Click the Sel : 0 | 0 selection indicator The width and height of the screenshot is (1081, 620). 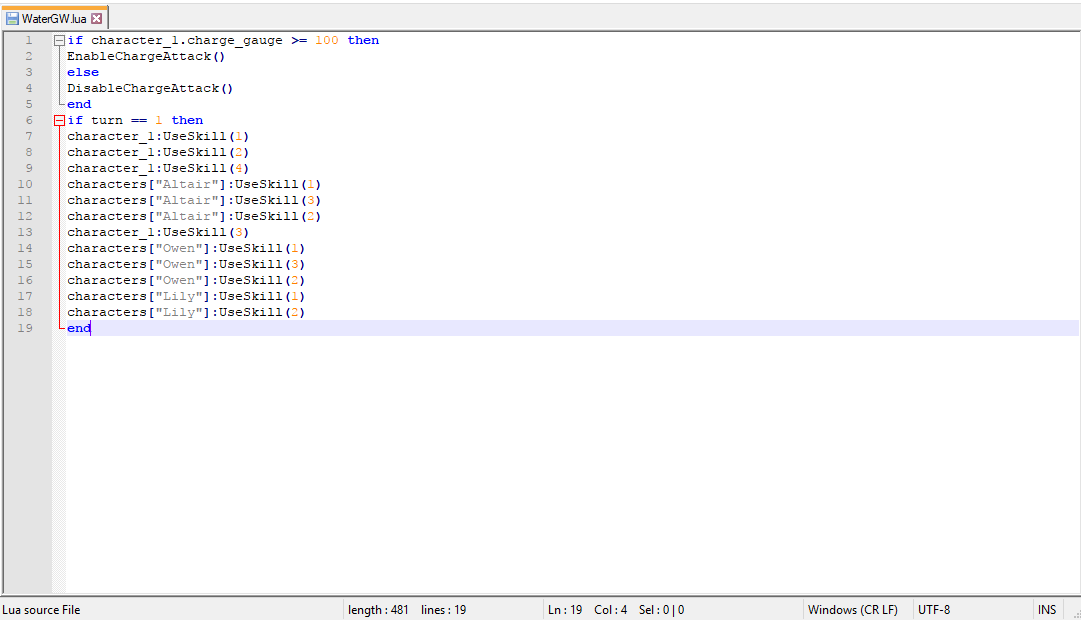661,609
